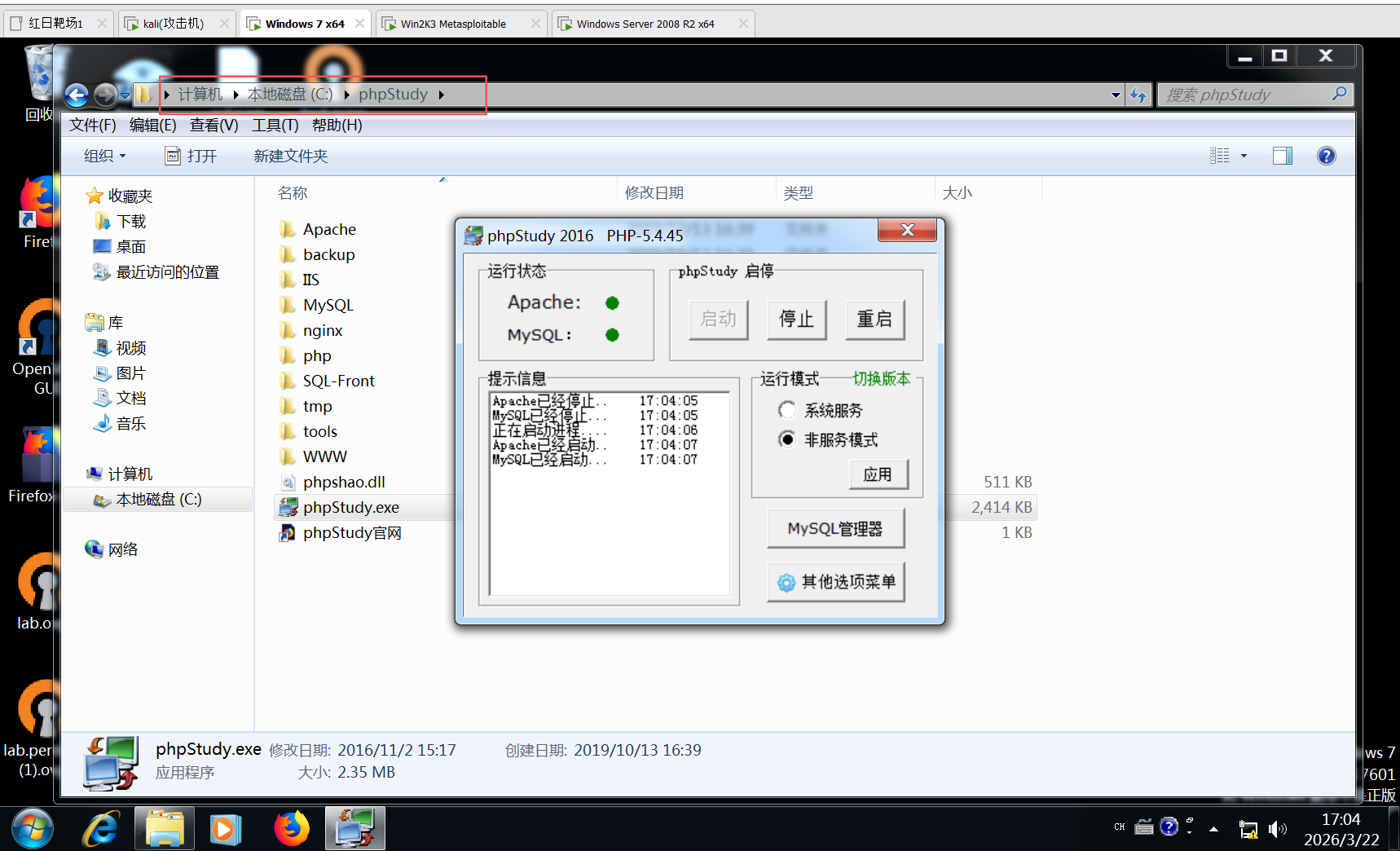The image size is (1400, 851).
Task: Select 桌面 in the navigation pane
Action: (x=130, y=247)
